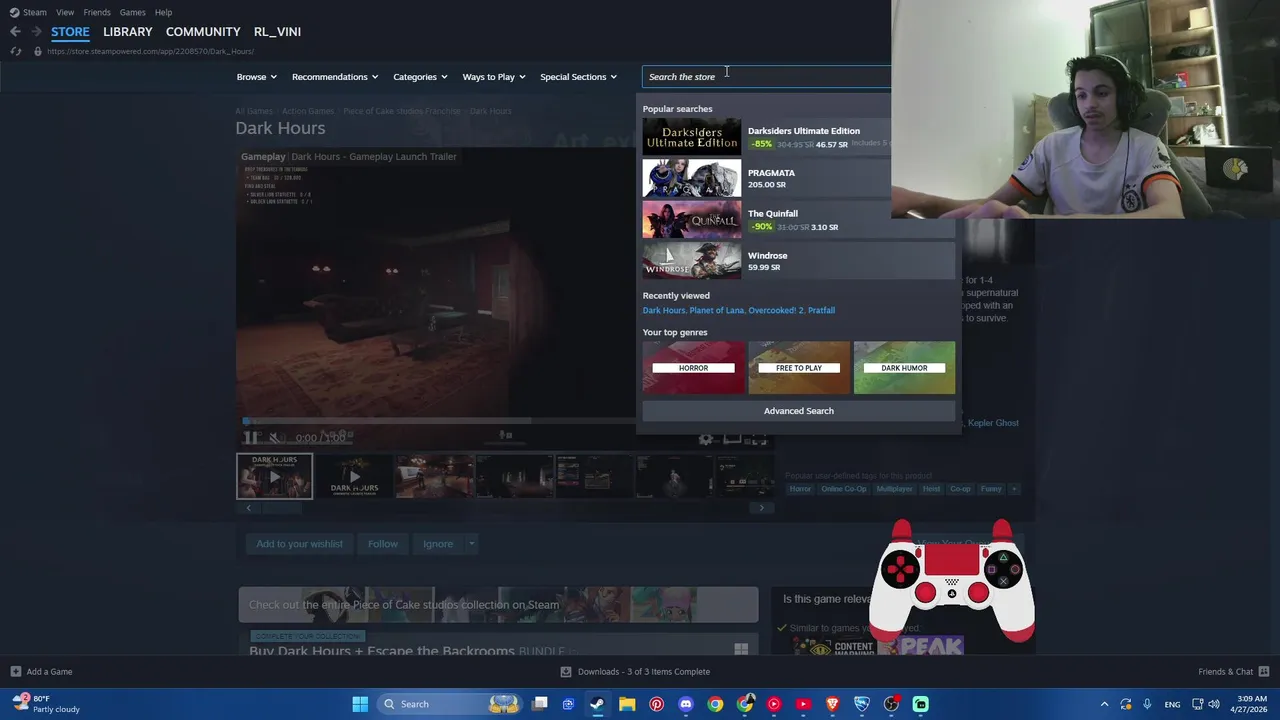1280x720 pixels.
Task: Click the Ignore button
Action: click(x=438, y=544)
